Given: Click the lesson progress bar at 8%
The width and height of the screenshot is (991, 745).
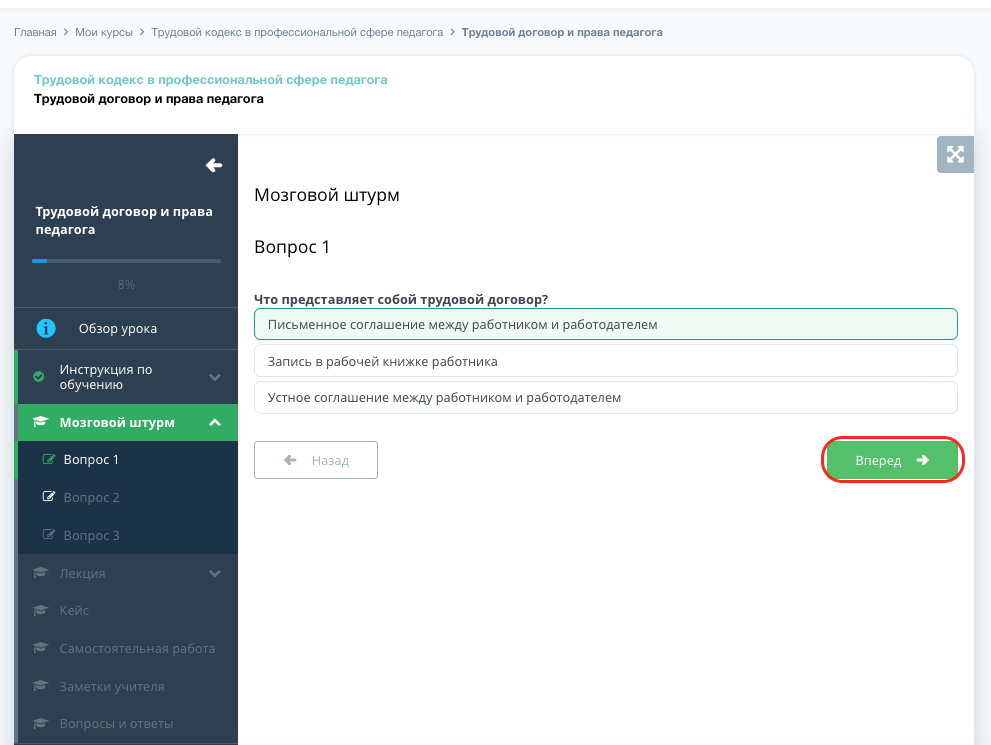Looking at the screenshot, I should pos(126,261).
